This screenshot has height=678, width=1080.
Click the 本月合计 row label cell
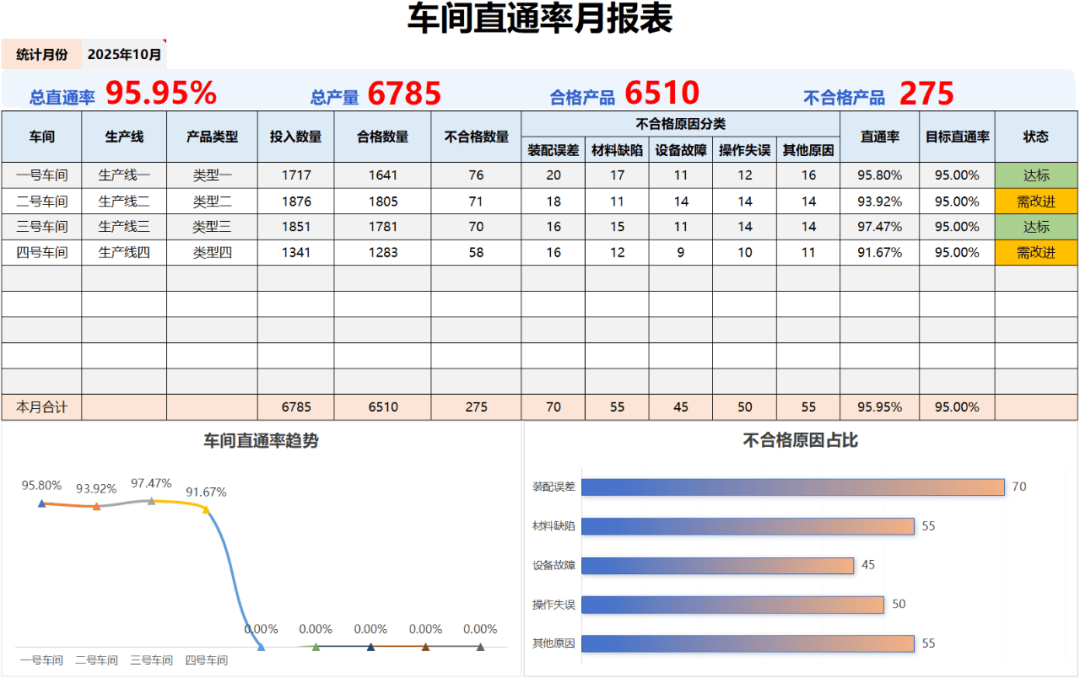point(41,407)
